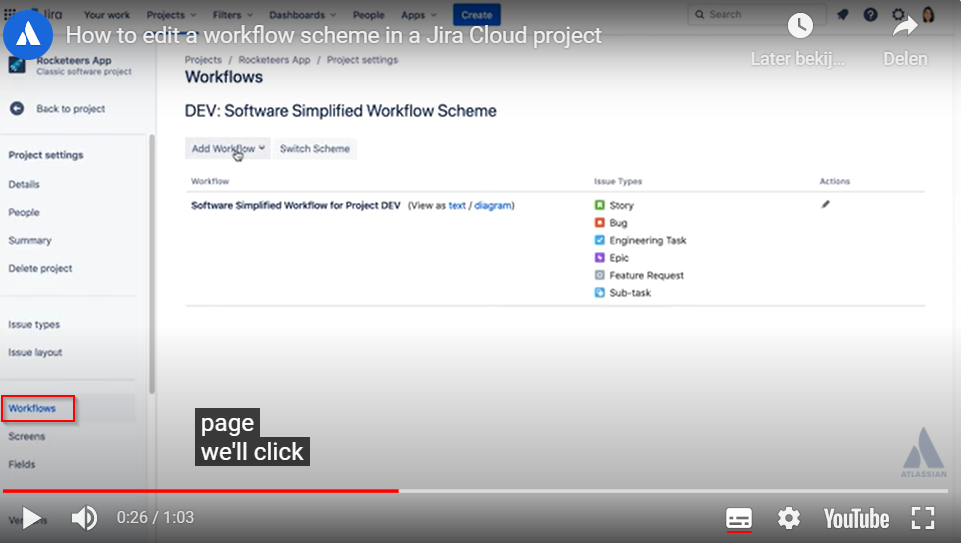Screen dimensions: 961x548
Task: Open Jira app switcher grid icon
Action: tap(10, 13)
